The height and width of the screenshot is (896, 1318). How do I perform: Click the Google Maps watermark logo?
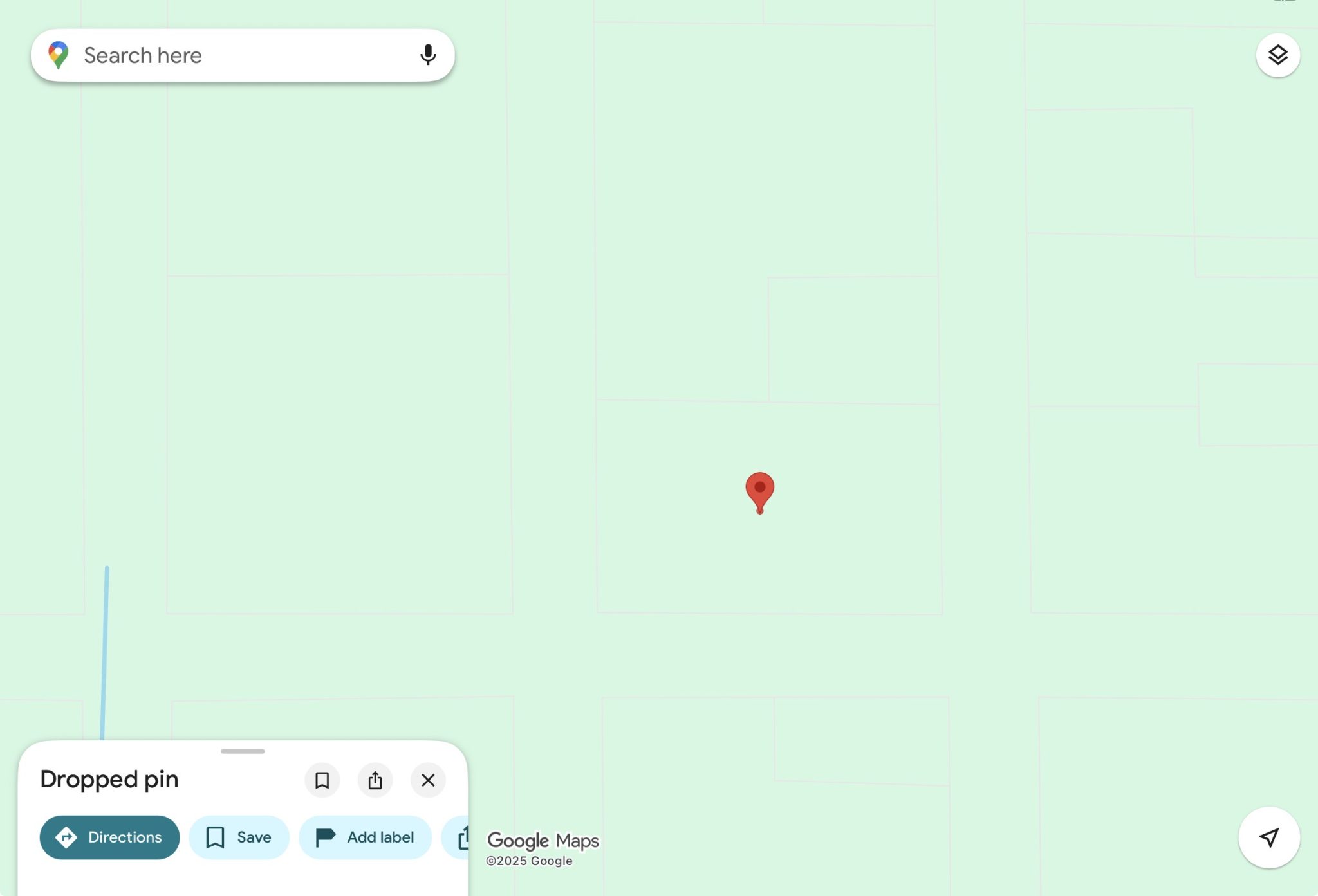tap(543, 840)
